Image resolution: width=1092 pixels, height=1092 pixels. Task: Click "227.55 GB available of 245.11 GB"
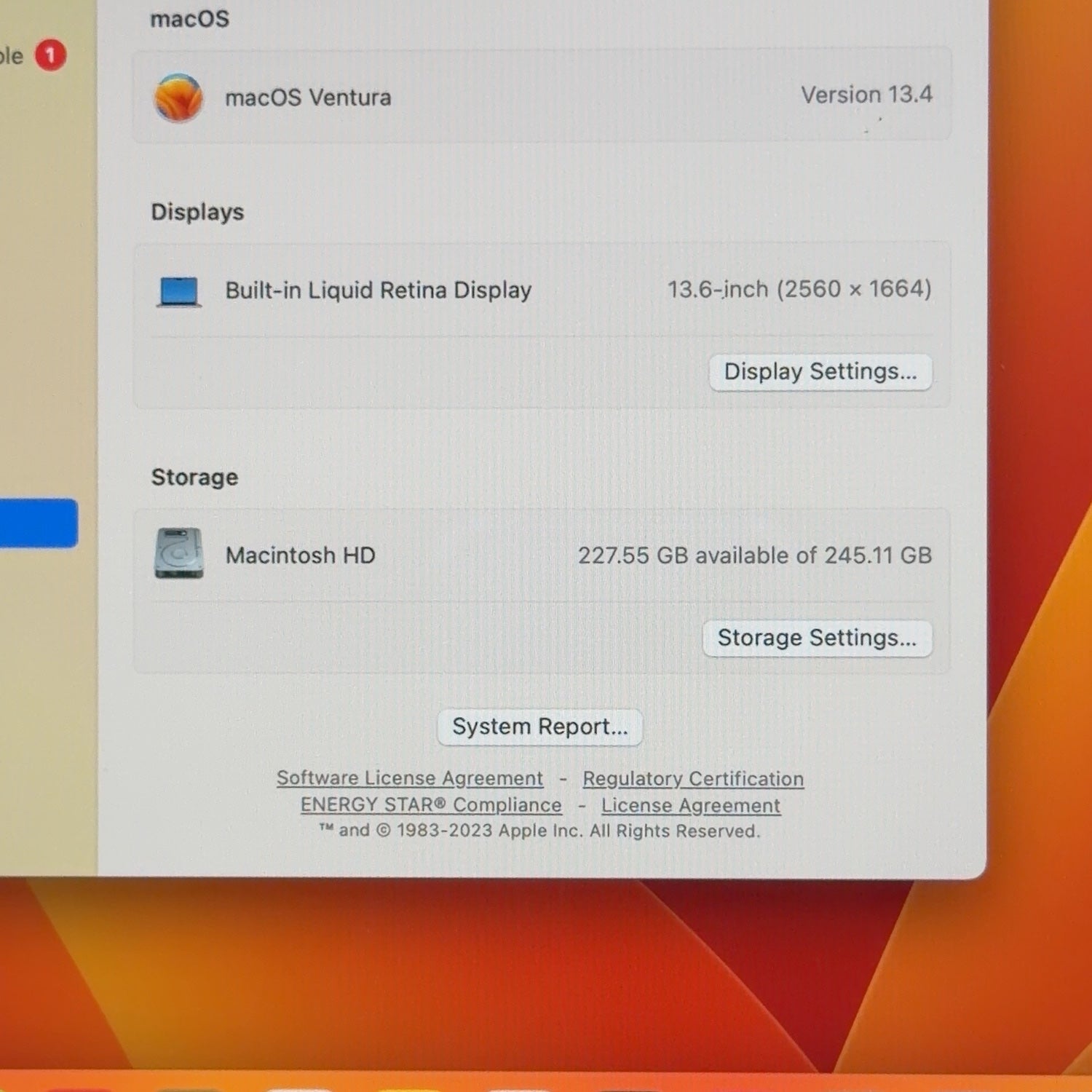(755, 555)
